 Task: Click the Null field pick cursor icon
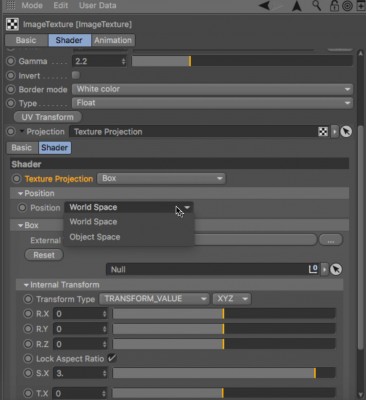coord(336,269)
